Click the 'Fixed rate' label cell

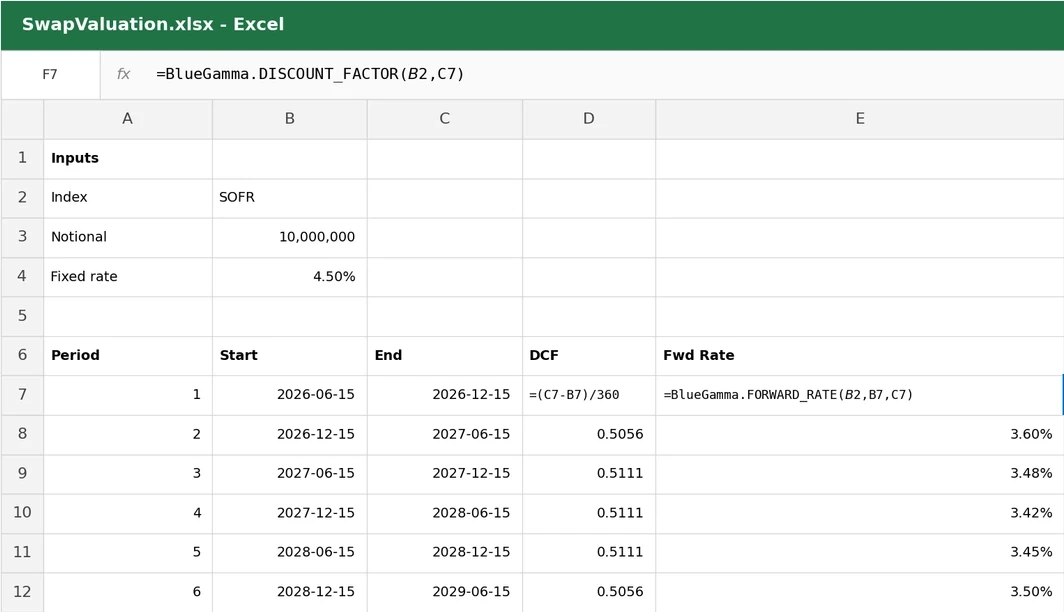coord(128,277)
